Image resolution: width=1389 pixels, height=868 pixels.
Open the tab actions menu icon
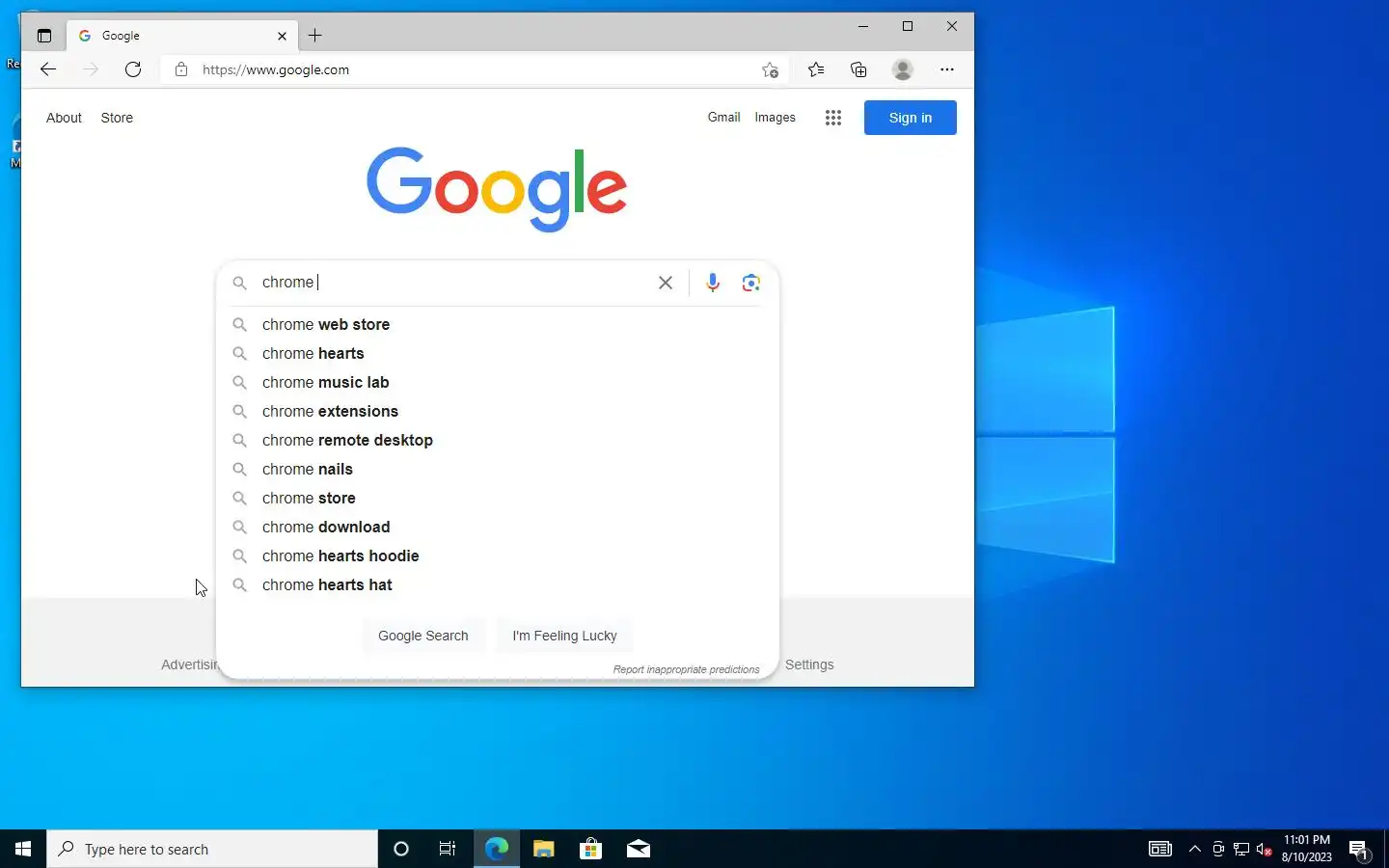click(x=44, y=36)
